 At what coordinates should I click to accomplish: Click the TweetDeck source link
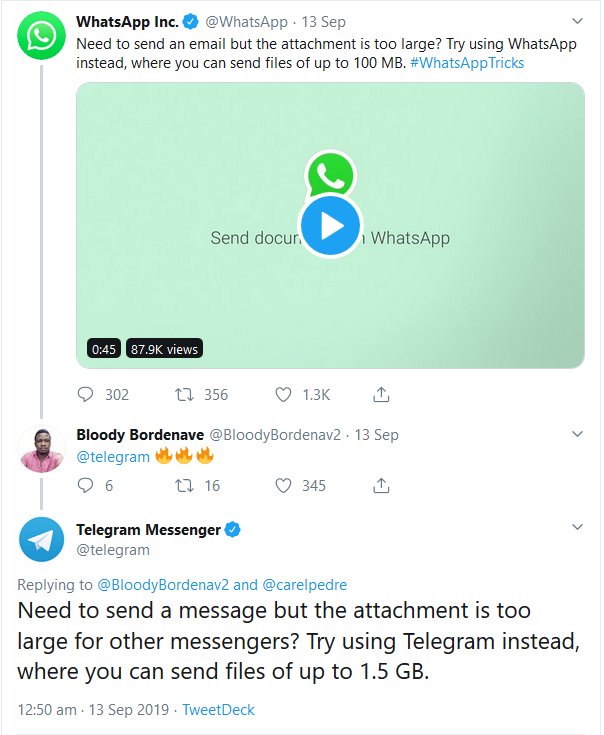pos(219,710)
